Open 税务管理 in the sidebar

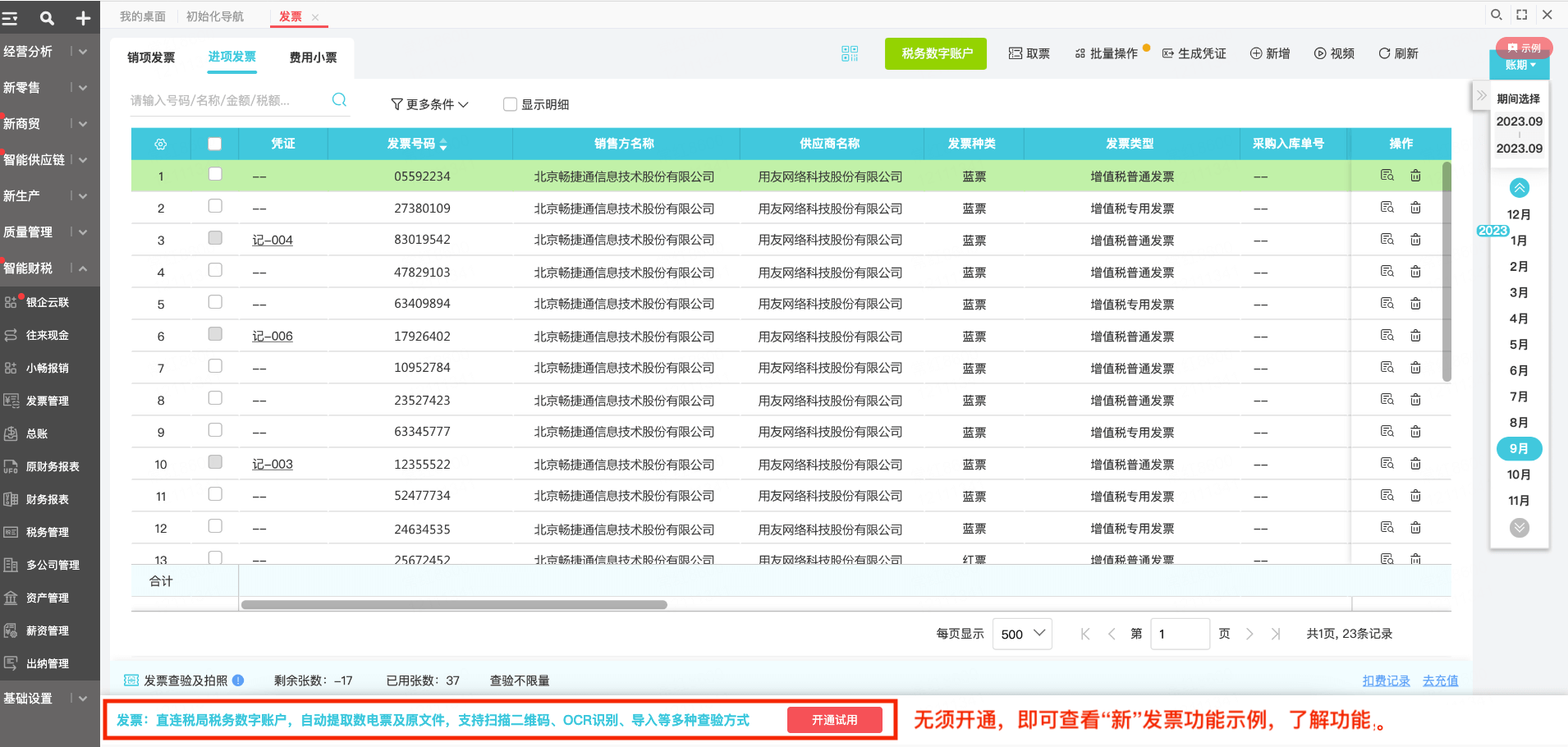click(x=49, y=532)
